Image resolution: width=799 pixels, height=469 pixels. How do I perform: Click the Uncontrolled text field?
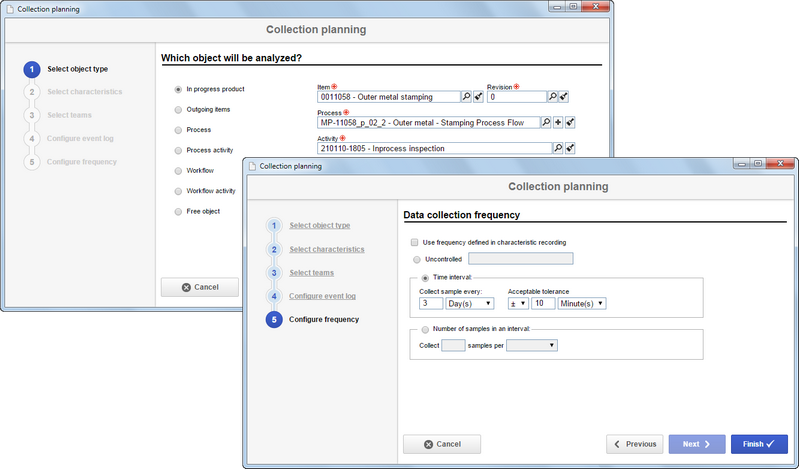[x=520, y=259]
